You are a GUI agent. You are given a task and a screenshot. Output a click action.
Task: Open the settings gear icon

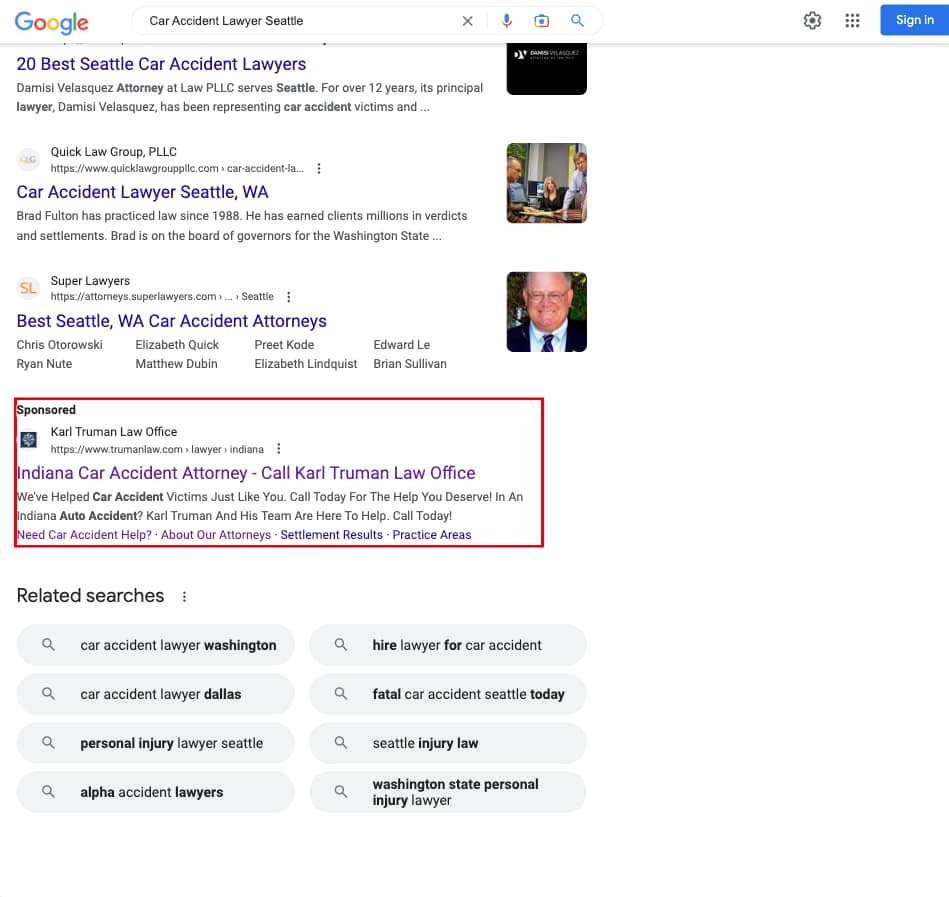[812, 21]
